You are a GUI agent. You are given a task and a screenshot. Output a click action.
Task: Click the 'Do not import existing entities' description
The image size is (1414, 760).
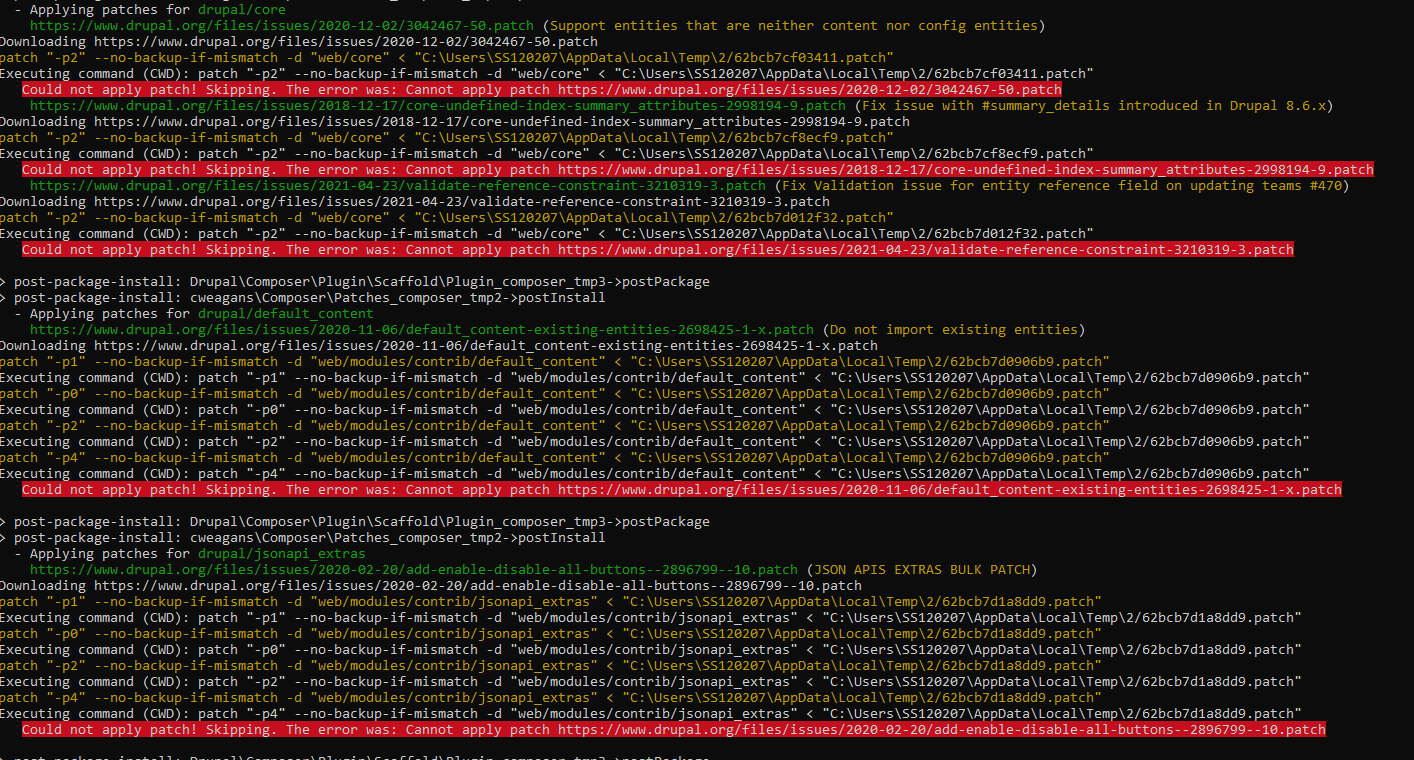[x=954, y=329]
